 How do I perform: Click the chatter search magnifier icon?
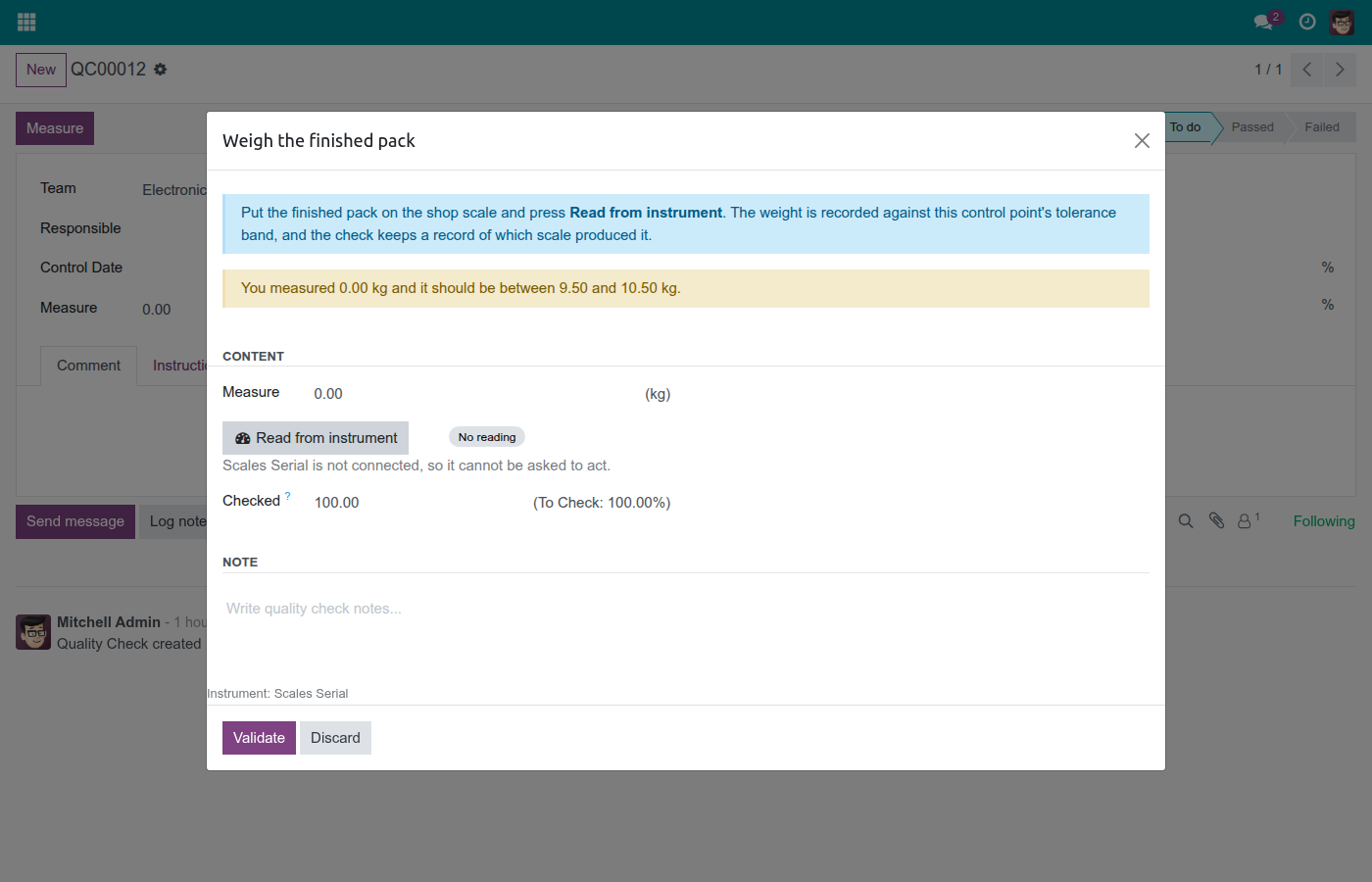(x=1186, y=521)
